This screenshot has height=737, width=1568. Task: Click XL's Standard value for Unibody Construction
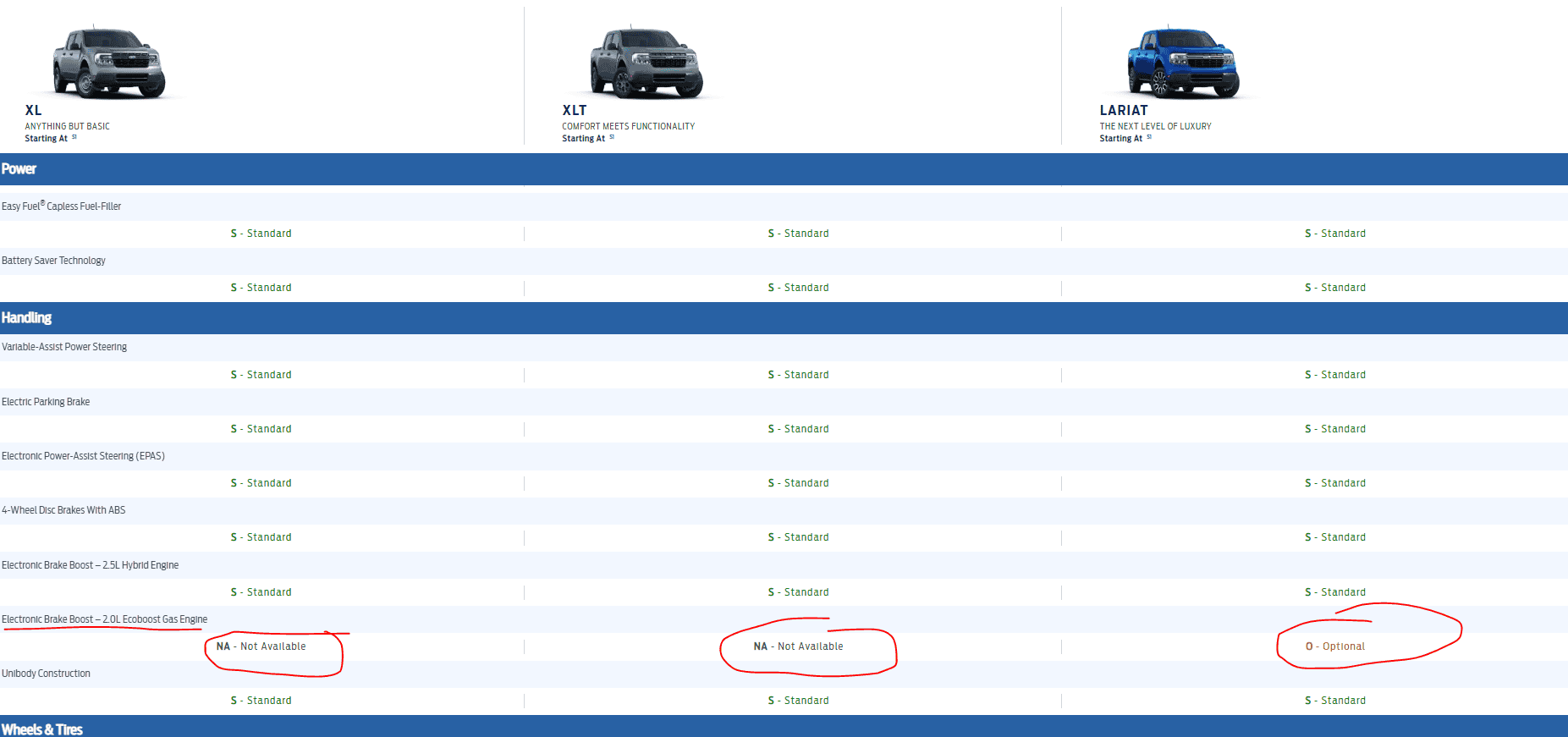(261, 701)
